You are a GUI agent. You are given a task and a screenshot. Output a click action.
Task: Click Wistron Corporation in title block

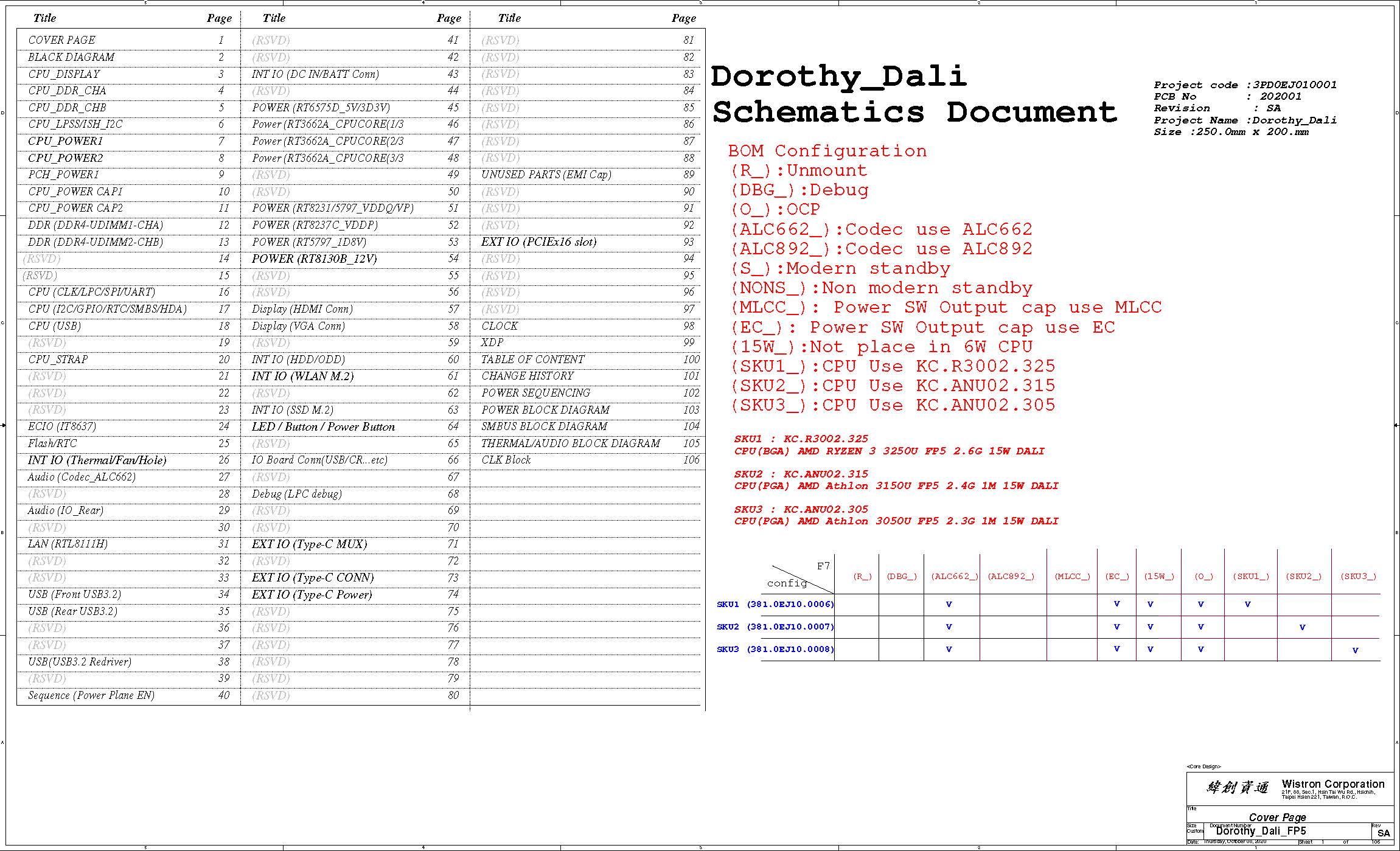pos(1333,784)
